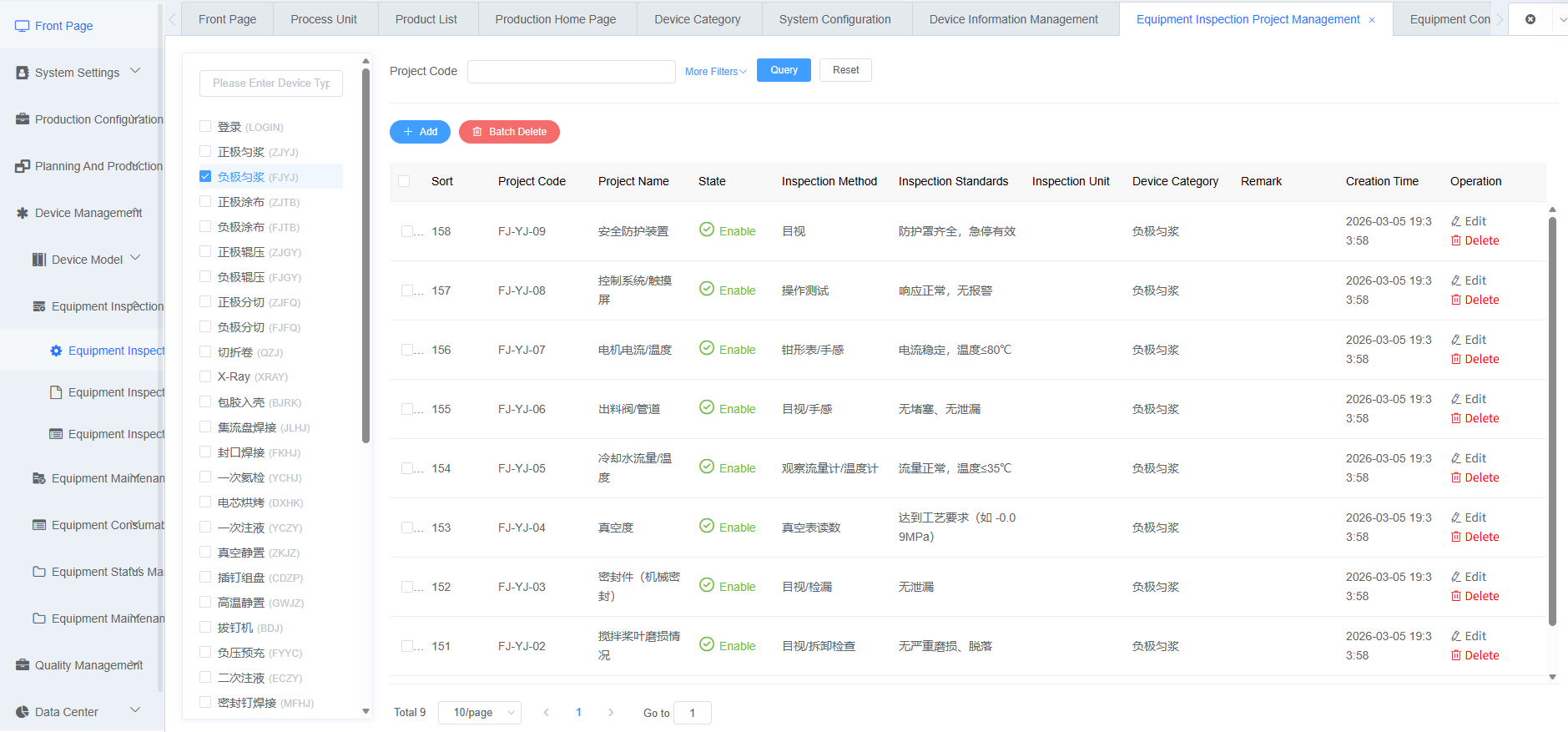Click Device Model sidebar icon

point(39,260)
